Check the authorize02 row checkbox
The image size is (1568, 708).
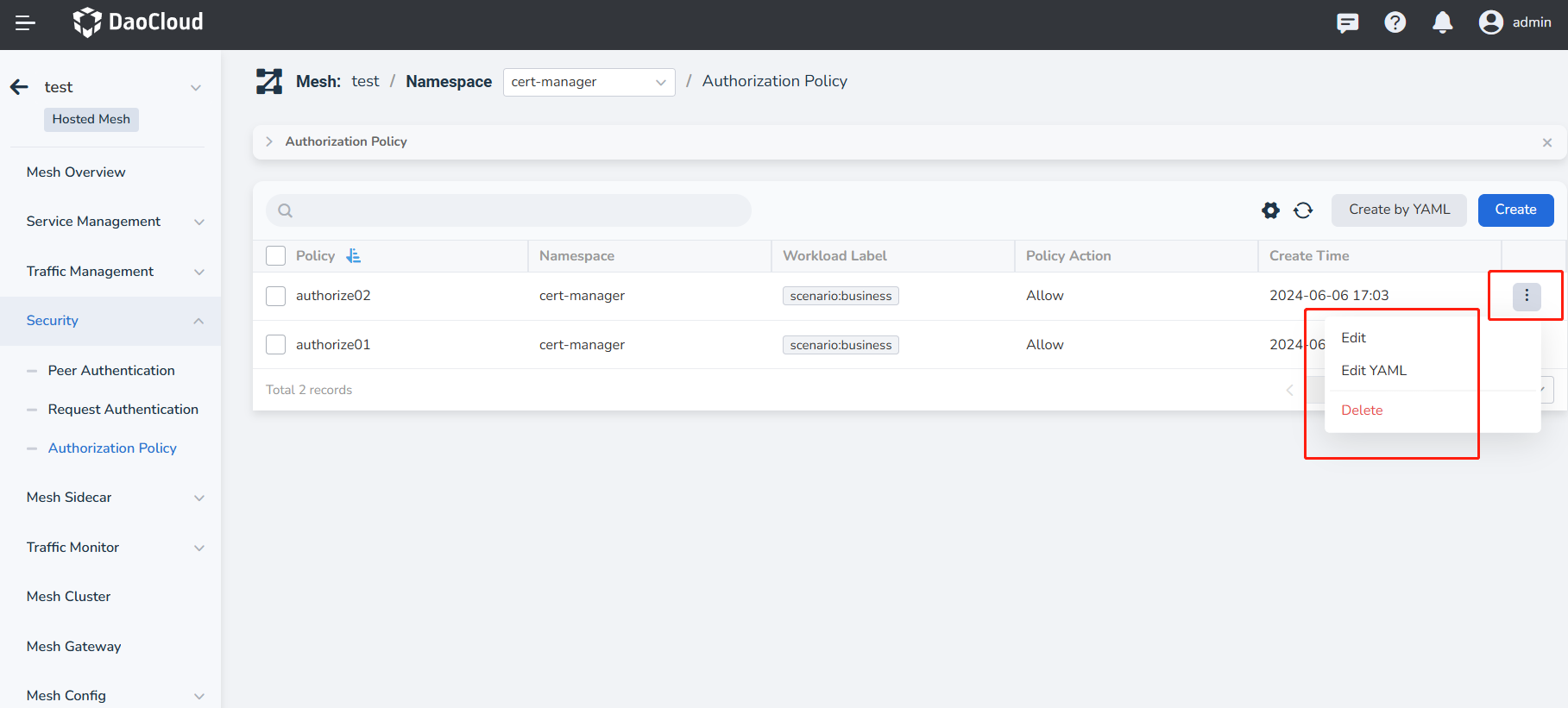276,296
